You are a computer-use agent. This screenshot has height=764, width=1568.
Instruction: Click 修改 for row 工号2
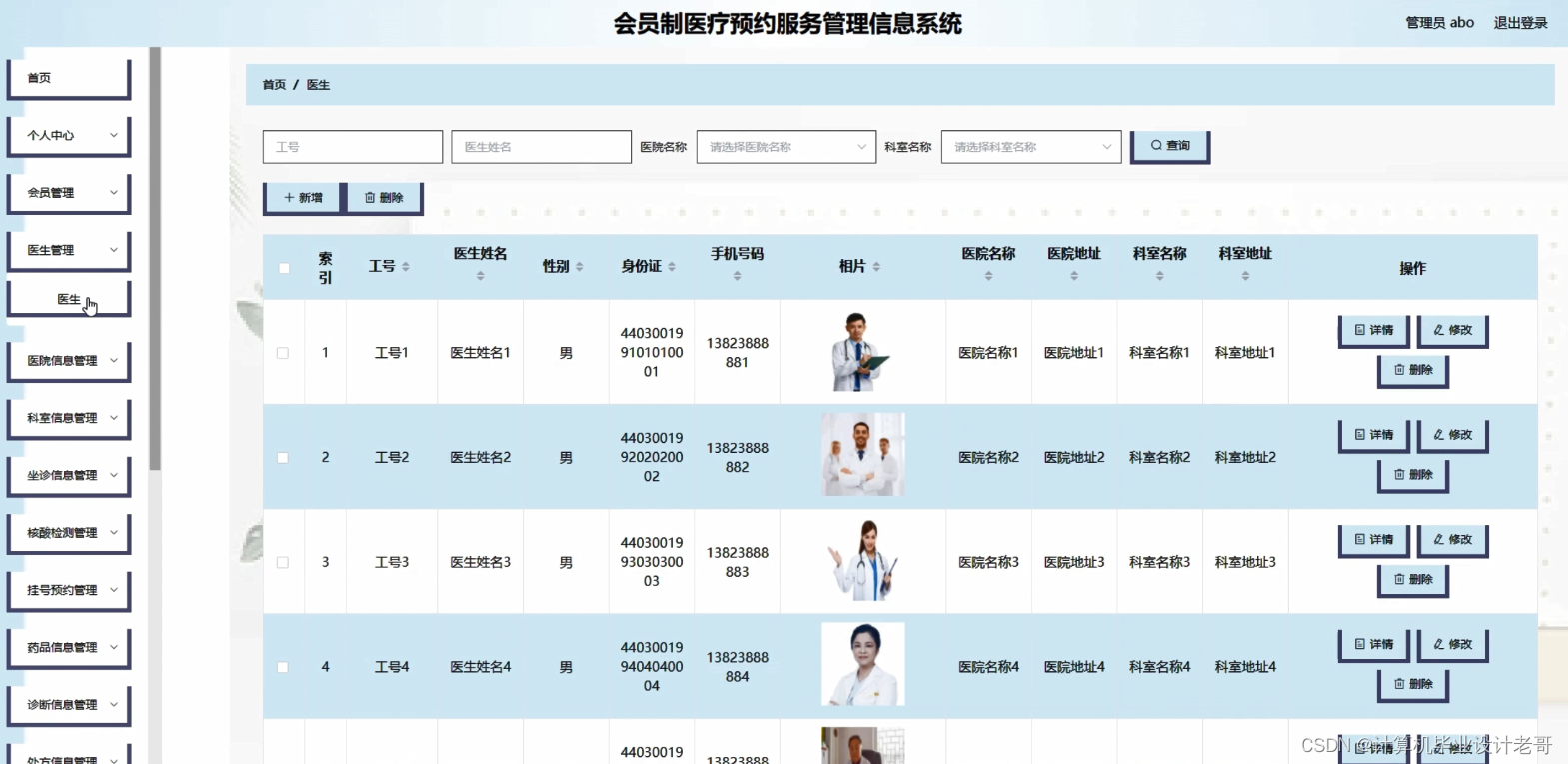1453,435
